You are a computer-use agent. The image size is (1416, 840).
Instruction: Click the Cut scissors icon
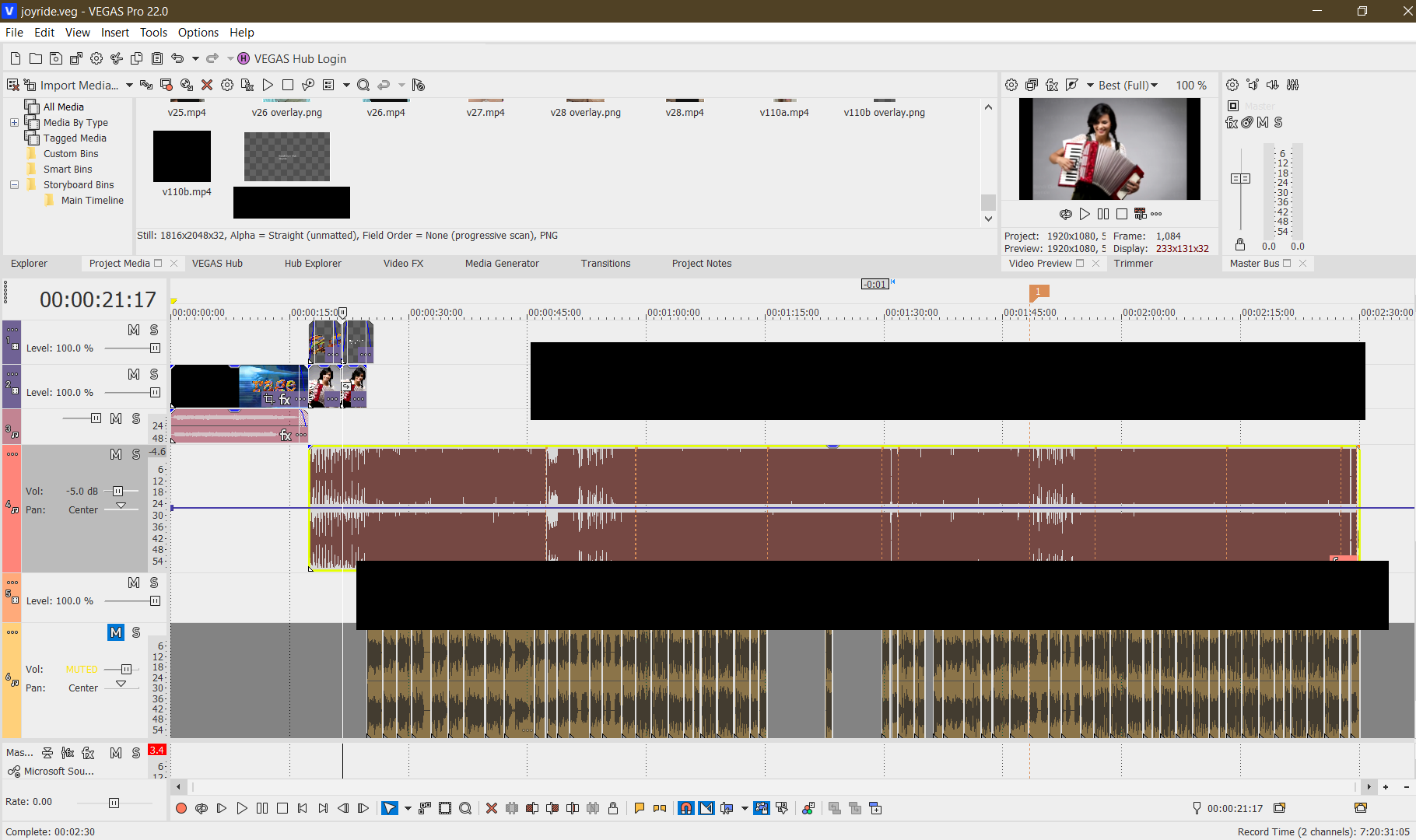(117, 58)
